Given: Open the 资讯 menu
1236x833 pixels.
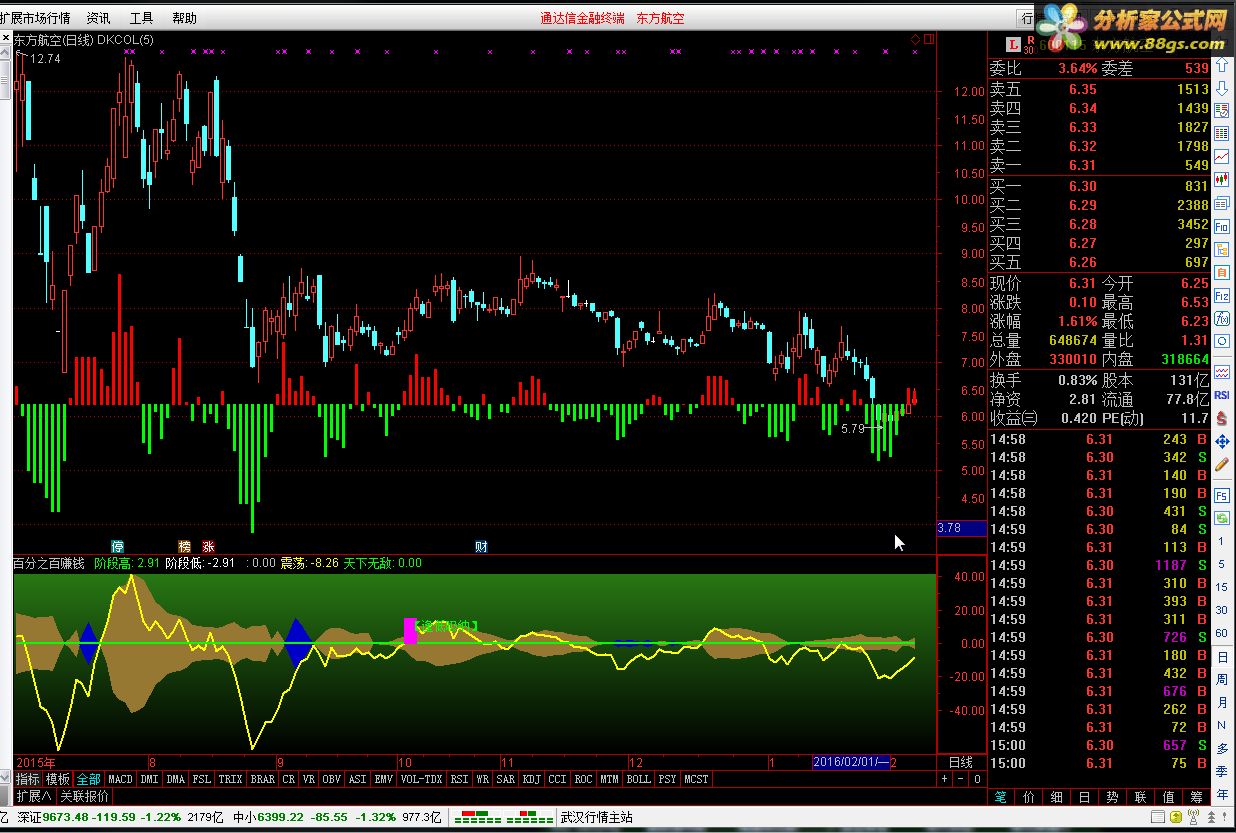Looking at the screenshot, I should (x=98, y=18).
